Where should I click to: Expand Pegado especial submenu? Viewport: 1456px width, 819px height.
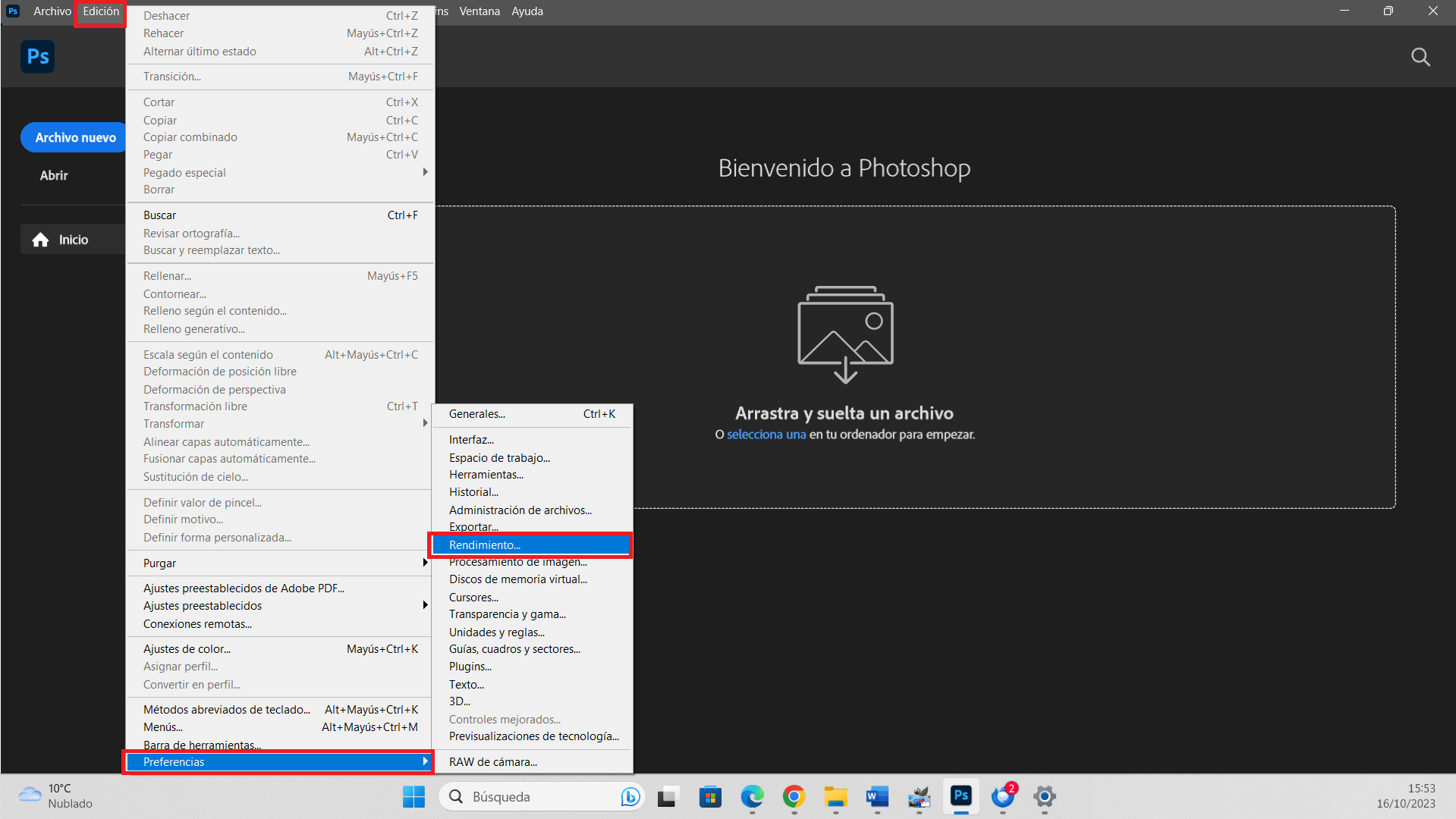(x=280, y=172)
